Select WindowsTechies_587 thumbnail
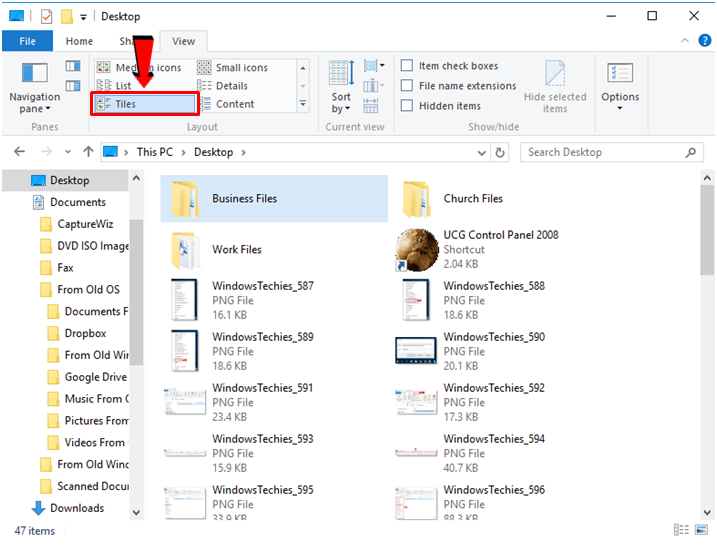717x548 pixels. (184, 300)
